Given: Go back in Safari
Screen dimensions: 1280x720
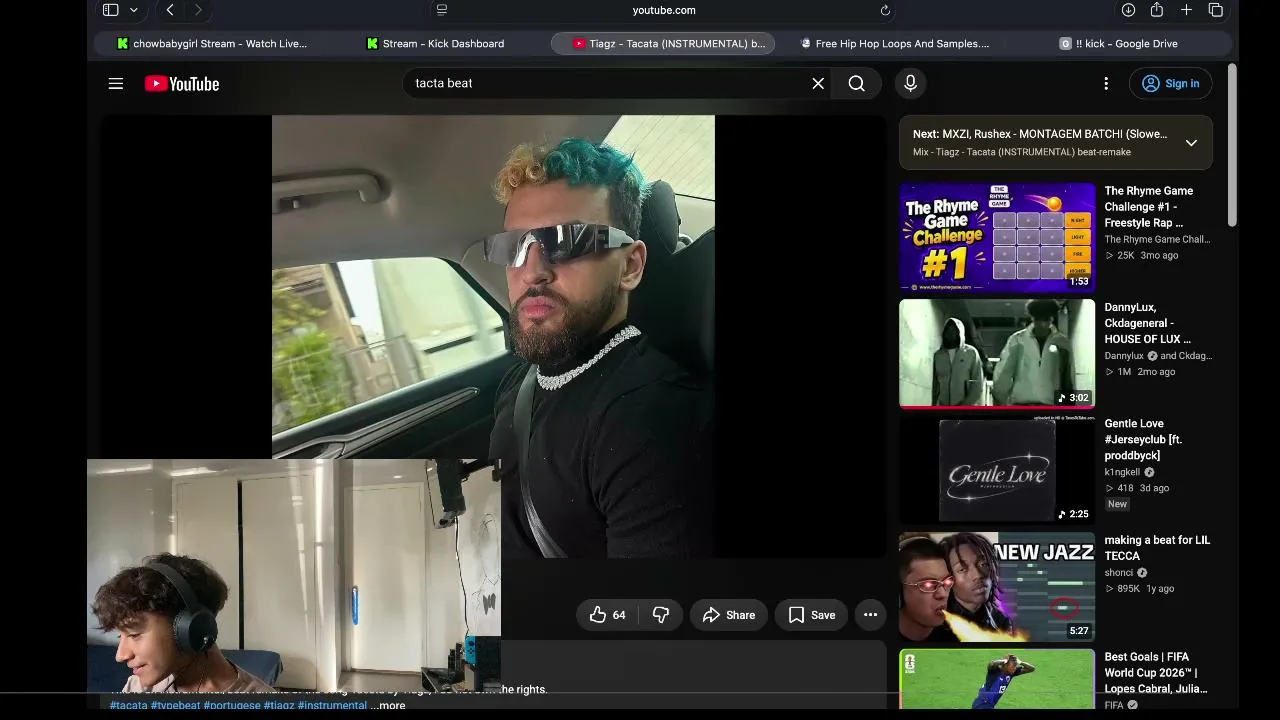Looking at the screenshot, I should pyautogui.click(x=170, y=10).
